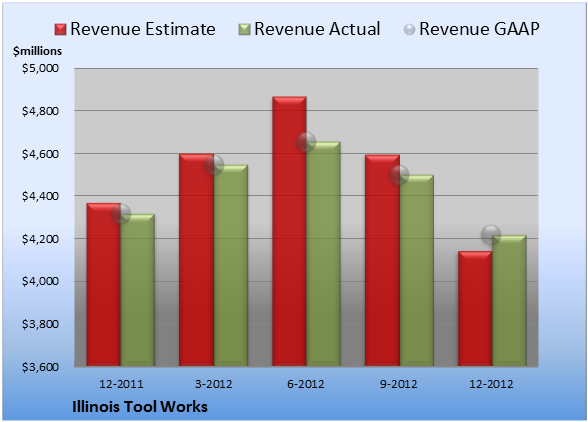Click the '12-2012' x-axis label
Viewport: 588px width, 422px height.
(491, 384)
